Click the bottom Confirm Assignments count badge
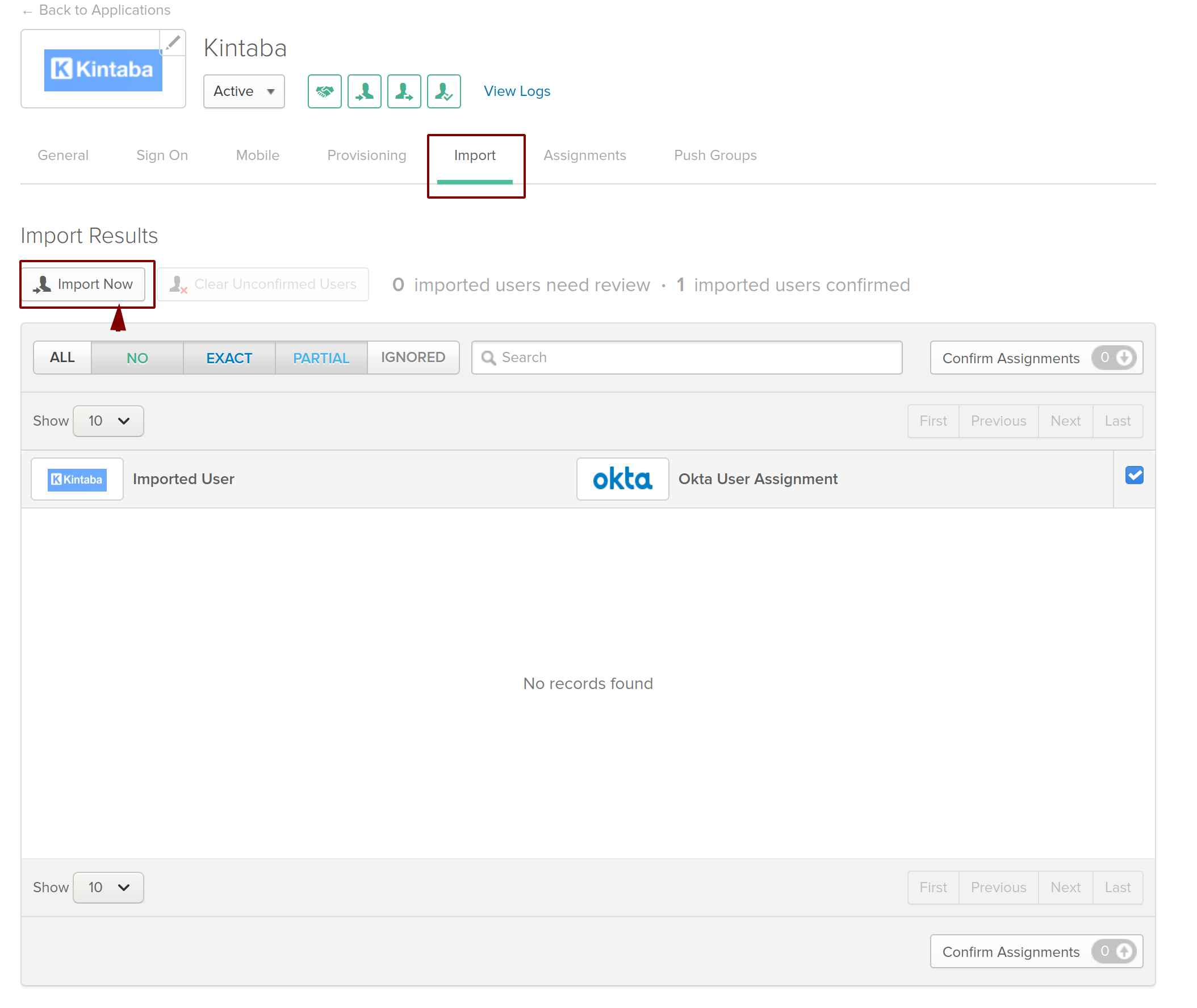This screenshot has width=1197, height=1008. point(1114,951)
